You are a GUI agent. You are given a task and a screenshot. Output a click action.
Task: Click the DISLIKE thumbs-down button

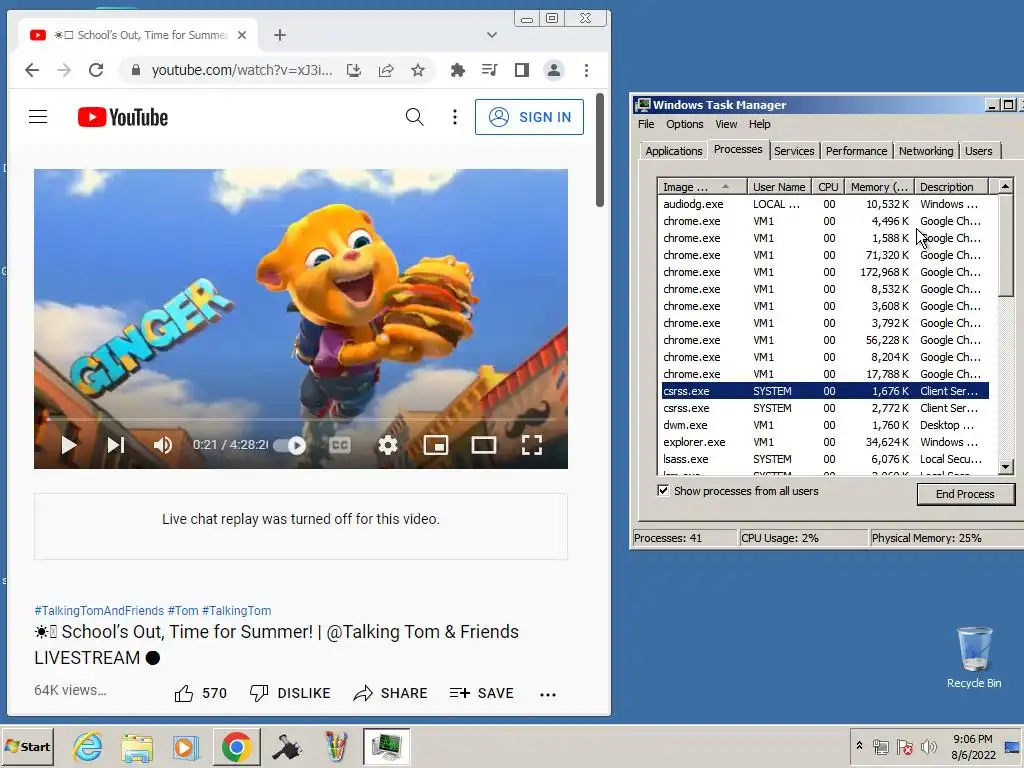point(290,694)
